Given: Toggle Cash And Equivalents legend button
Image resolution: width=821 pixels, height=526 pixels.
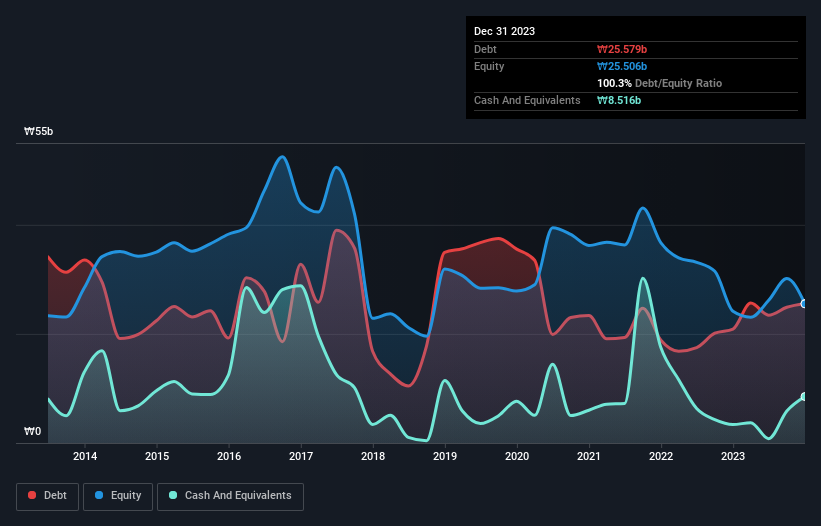Looking at the screenshot, I should tap(230, 496).
